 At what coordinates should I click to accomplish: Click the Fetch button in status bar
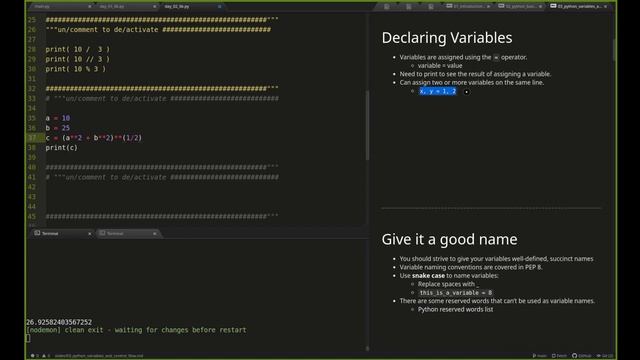coord(559,356)
